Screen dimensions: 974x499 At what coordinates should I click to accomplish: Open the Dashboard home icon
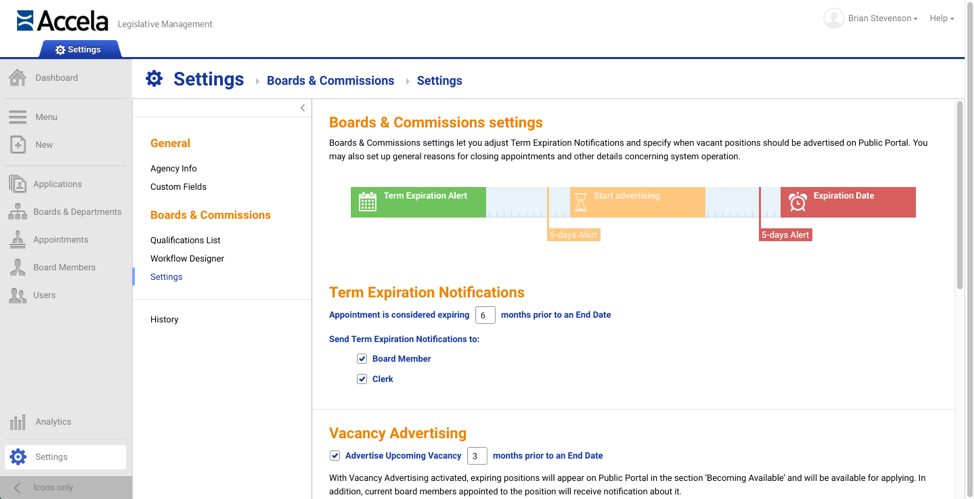[17, 78]
